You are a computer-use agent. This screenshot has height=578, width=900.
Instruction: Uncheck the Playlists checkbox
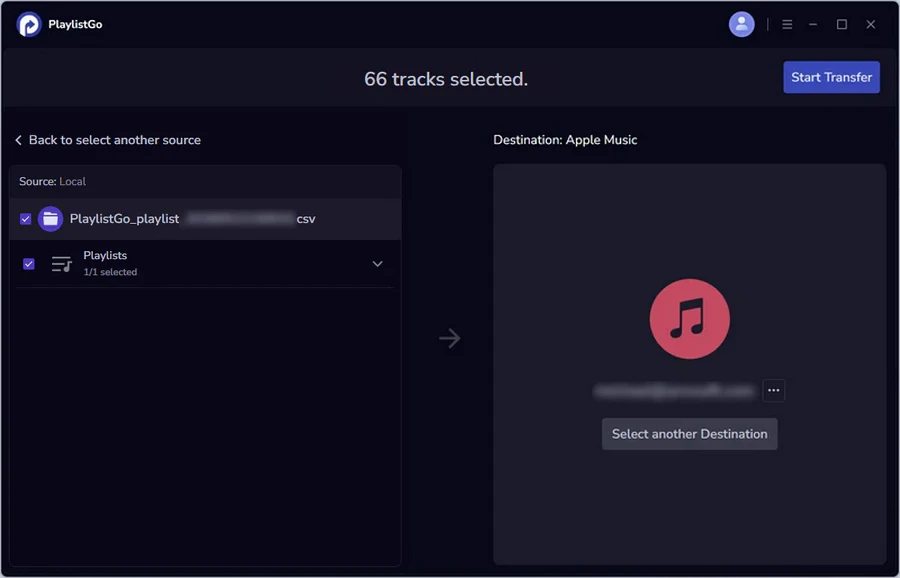pos(29,263)
